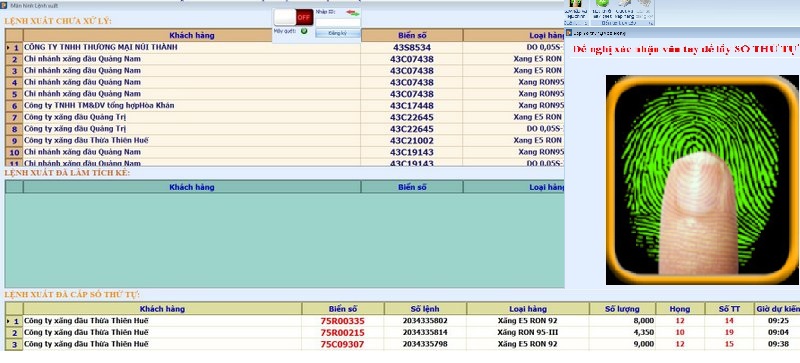This screenshot has height=363, width=800.
Task: Toggle the red OFF switch
Action: tap(294, 17)
